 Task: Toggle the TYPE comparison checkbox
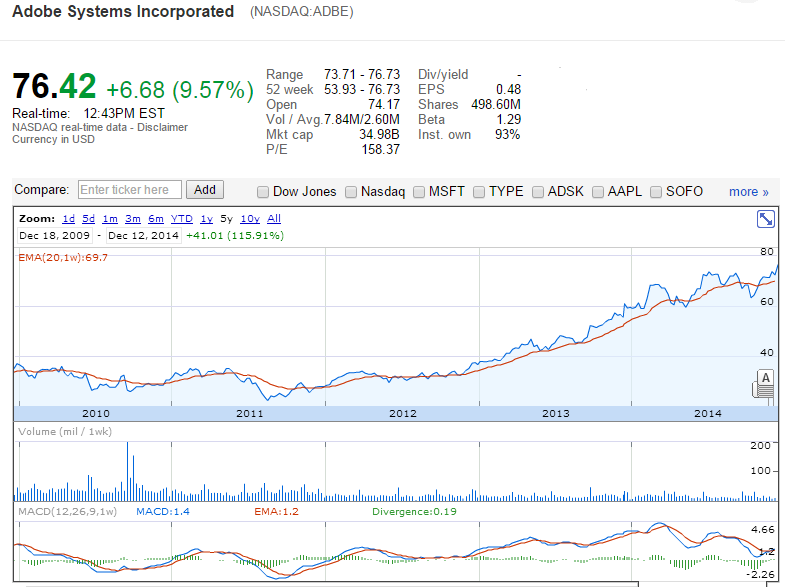point(479,192)
